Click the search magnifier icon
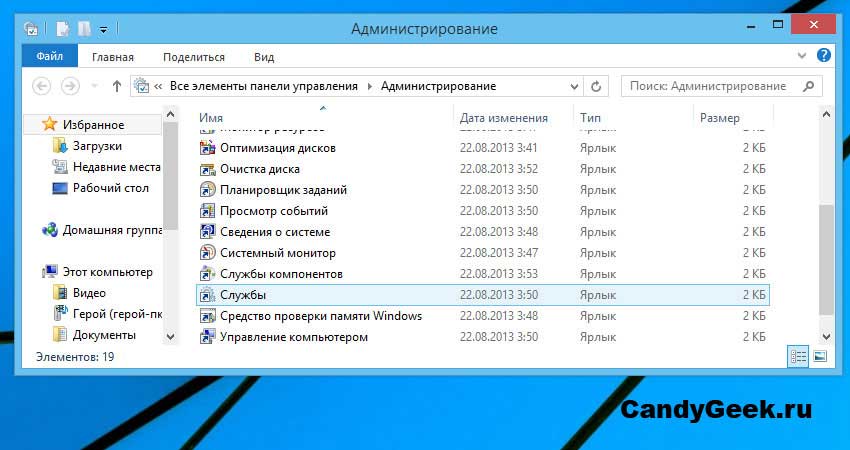 pos(808,86)
